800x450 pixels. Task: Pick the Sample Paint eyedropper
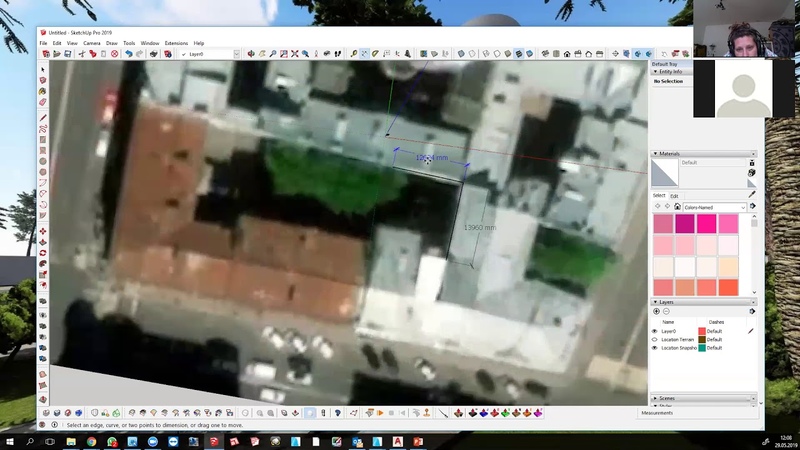[x=752, y=194]
